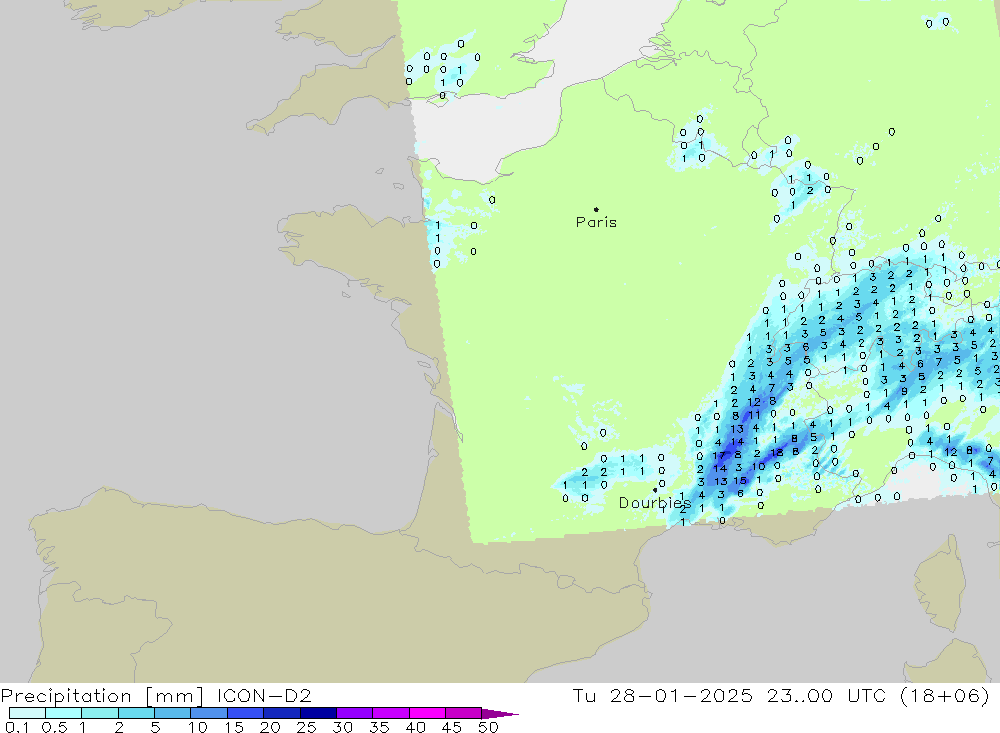Click the black dot marking Paris
Viewport: 1000px width, 733px height.
[x=596, y=209]
